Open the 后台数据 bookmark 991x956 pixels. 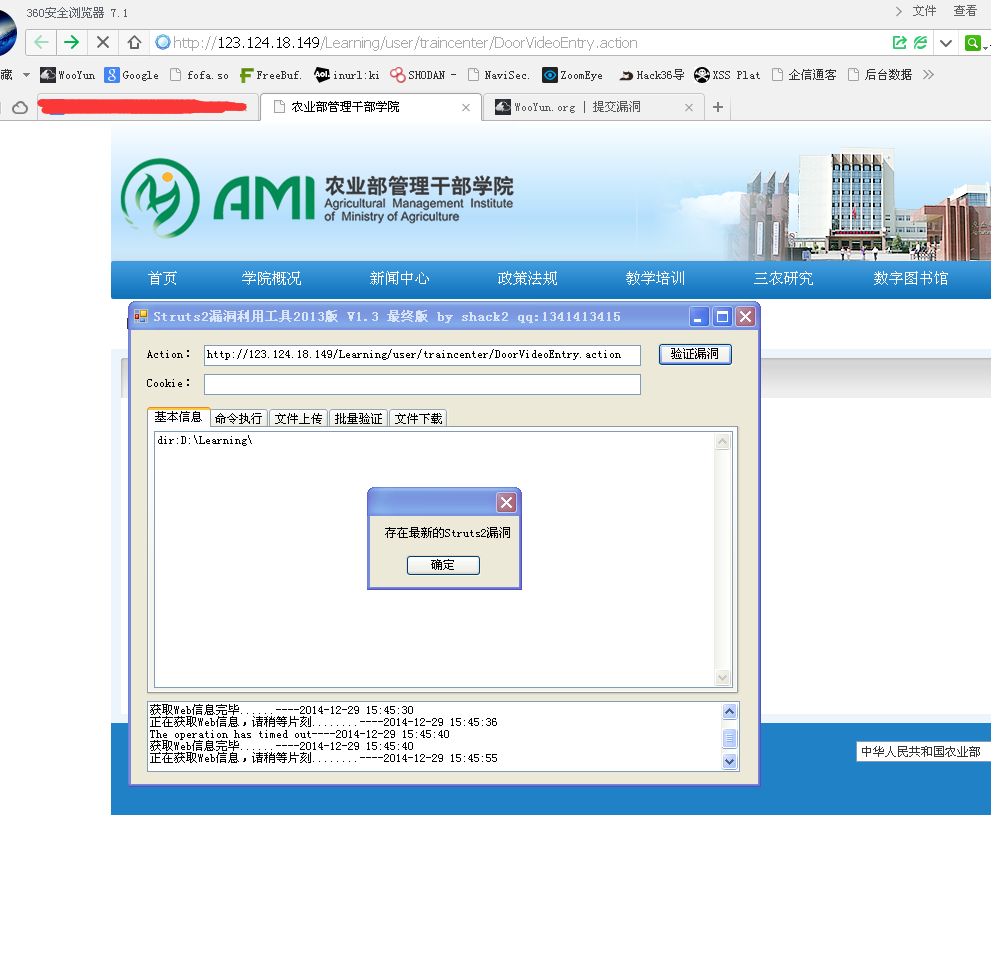coord(880,75)
